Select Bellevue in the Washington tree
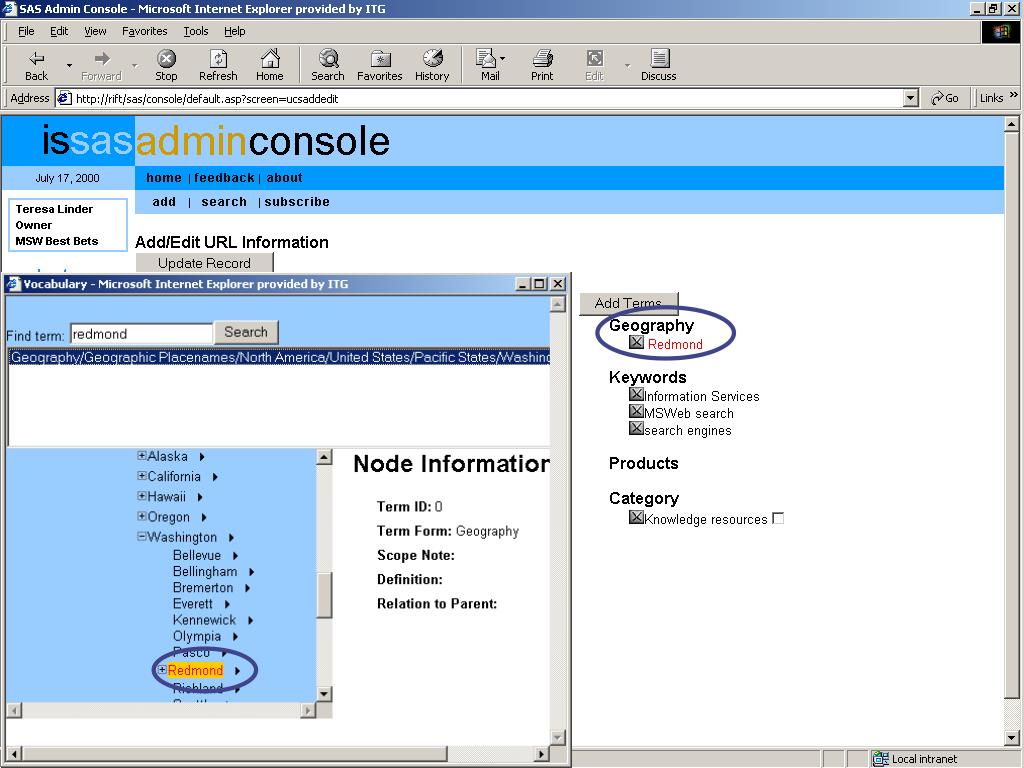 click(197, 555)
